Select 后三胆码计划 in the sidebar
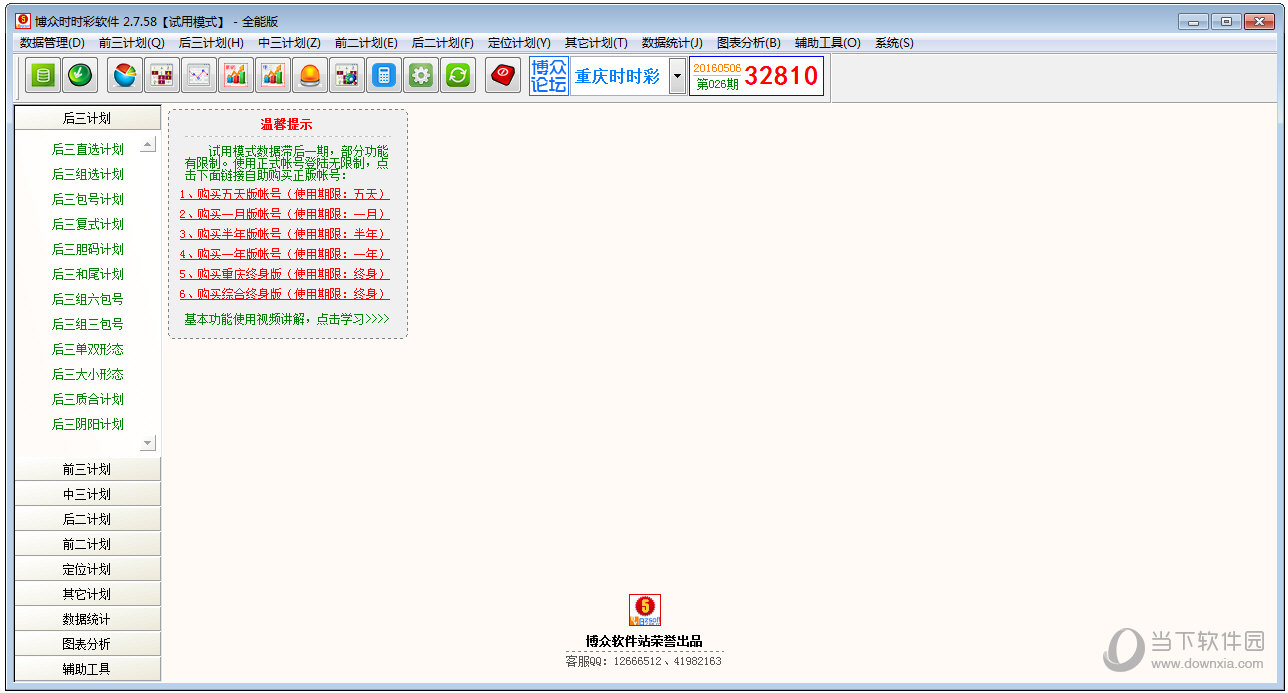 tap(88, 249)
